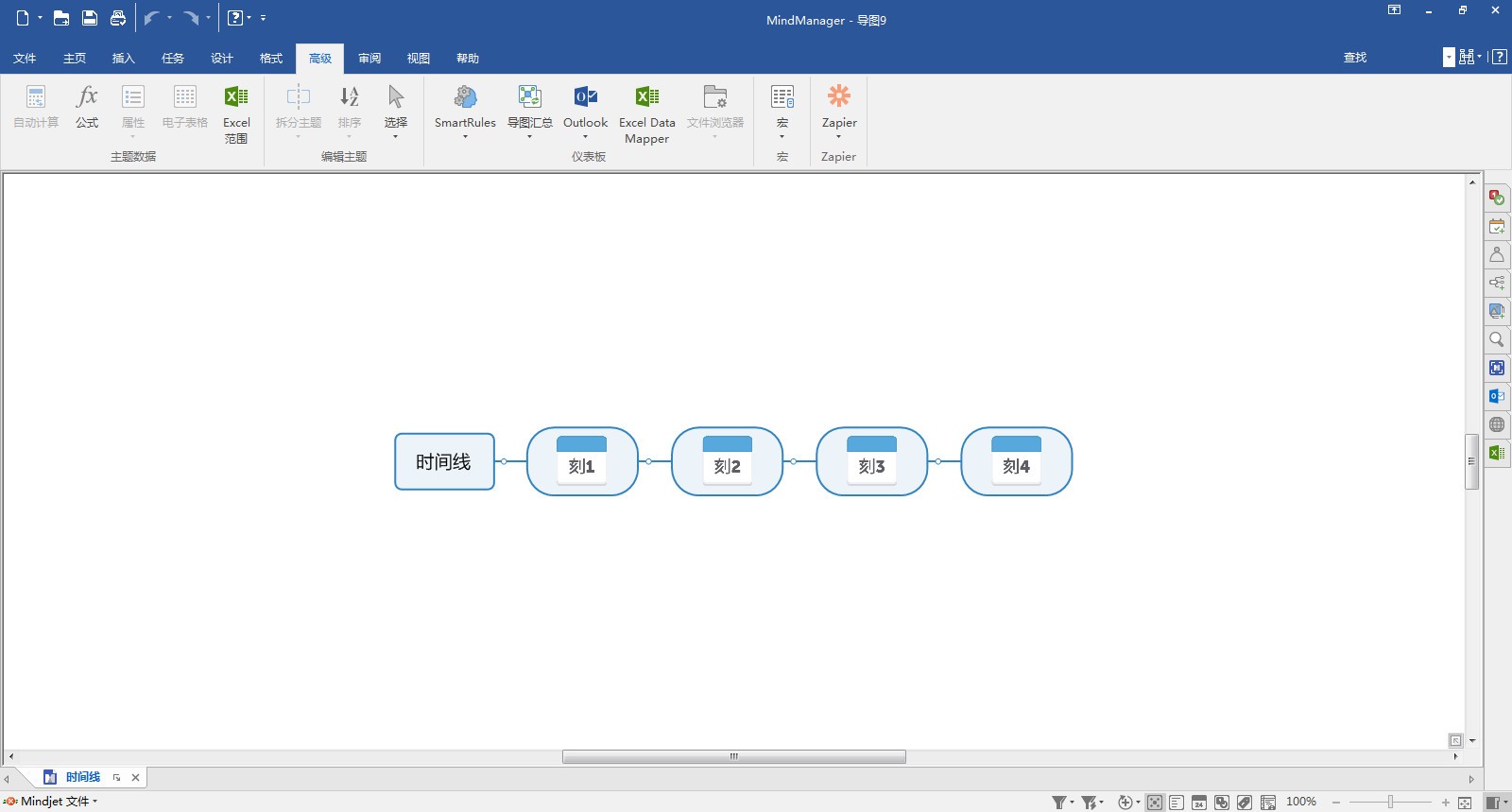
Task: Undo the last action
Action: (x=151, y=18)
